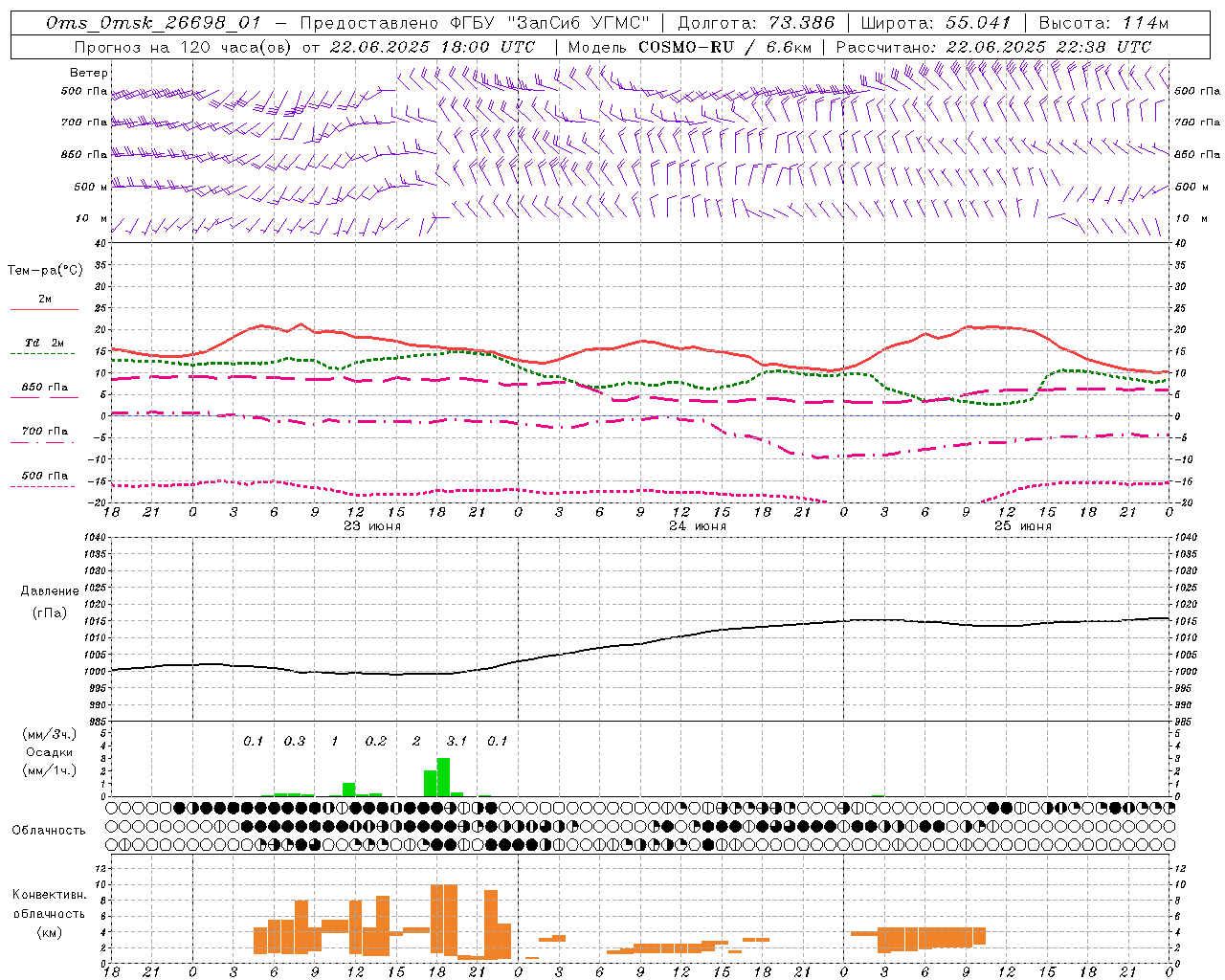Click the tallest green precipitation bar

click(443, 777)
